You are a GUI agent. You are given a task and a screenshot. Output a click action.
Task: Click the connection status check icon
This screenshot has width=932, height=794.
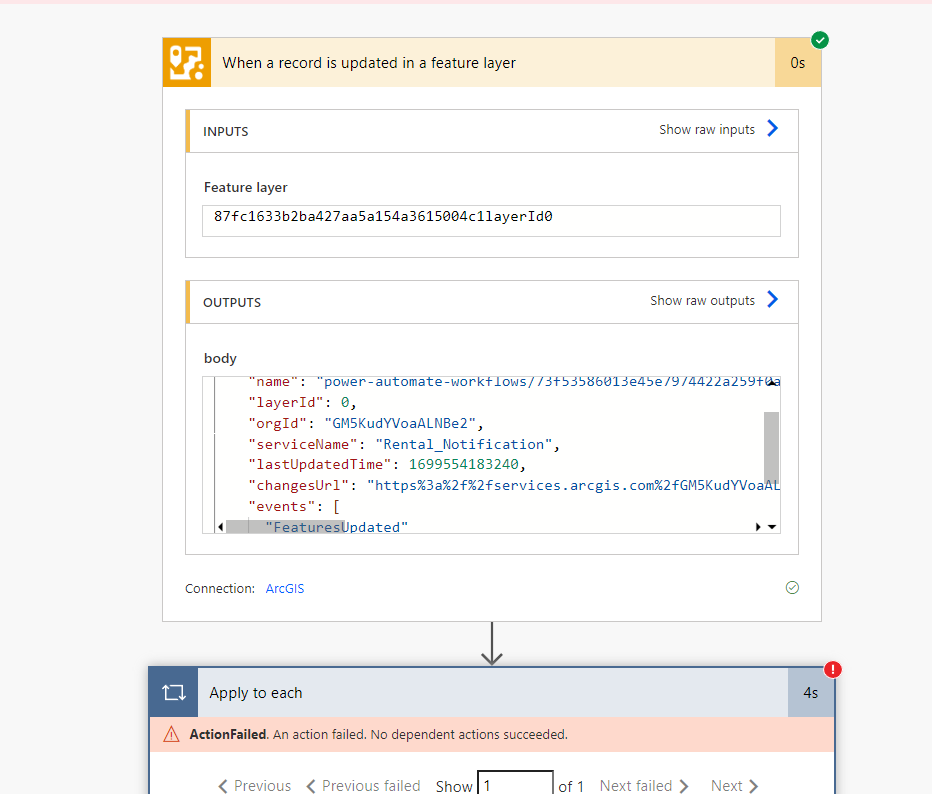[792, 588]
